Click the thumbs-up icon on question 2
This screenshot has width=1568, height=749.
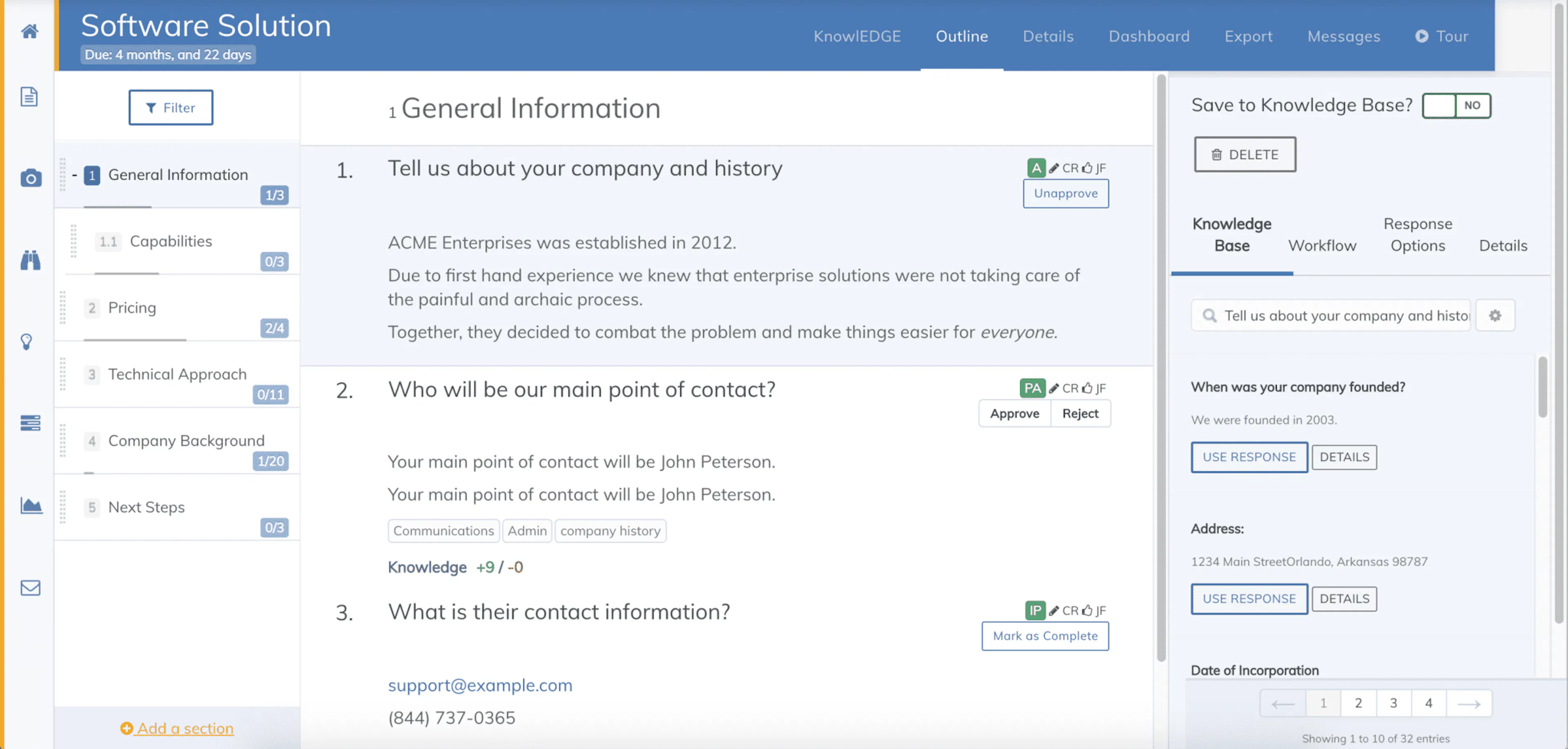1088,388
